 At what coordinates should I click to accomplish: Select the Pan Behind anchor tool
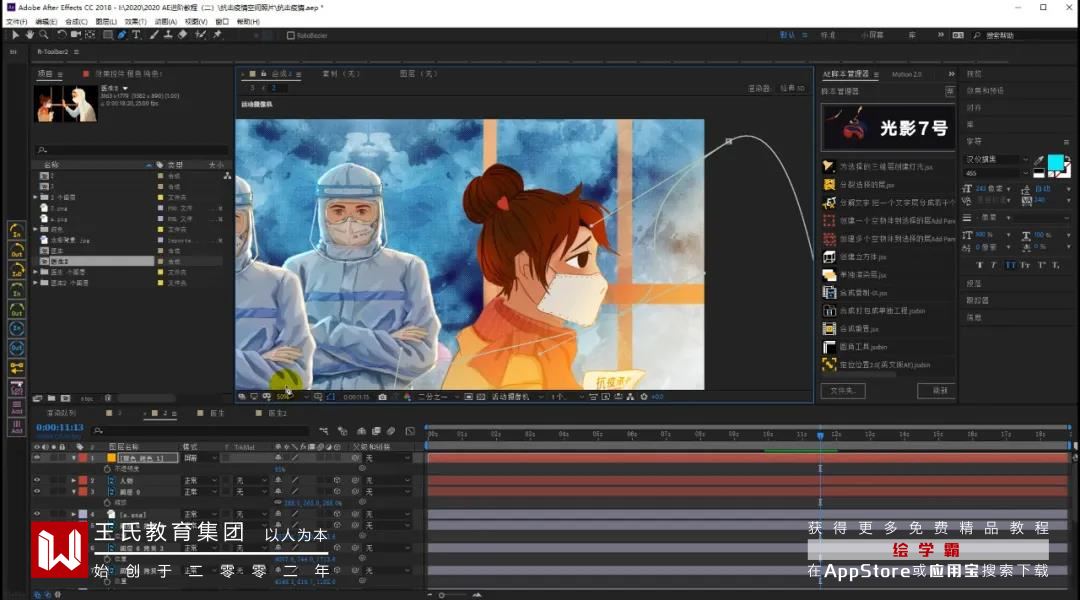[90, 34]
